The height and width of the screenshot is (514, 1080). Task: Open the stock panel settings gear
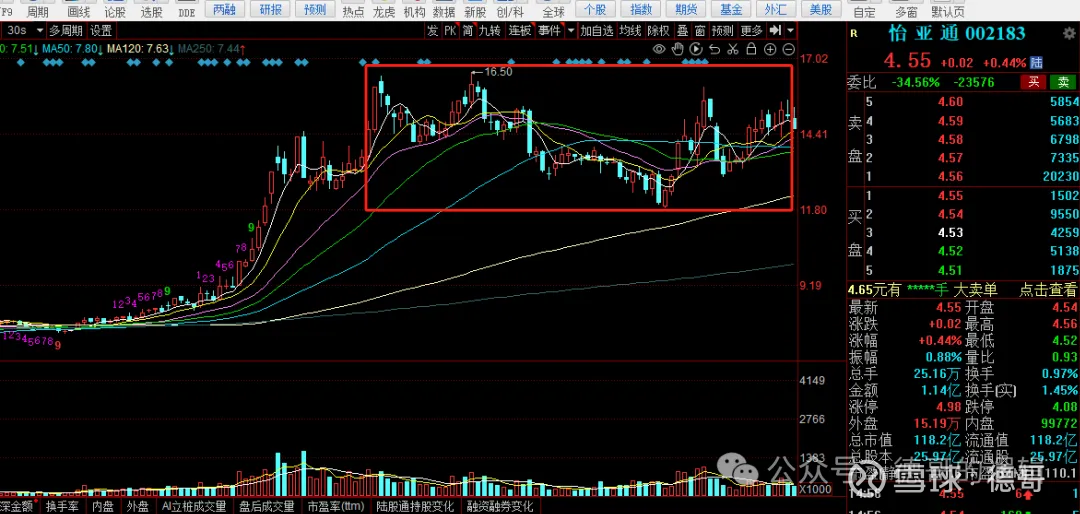[x=1069, y=33]
